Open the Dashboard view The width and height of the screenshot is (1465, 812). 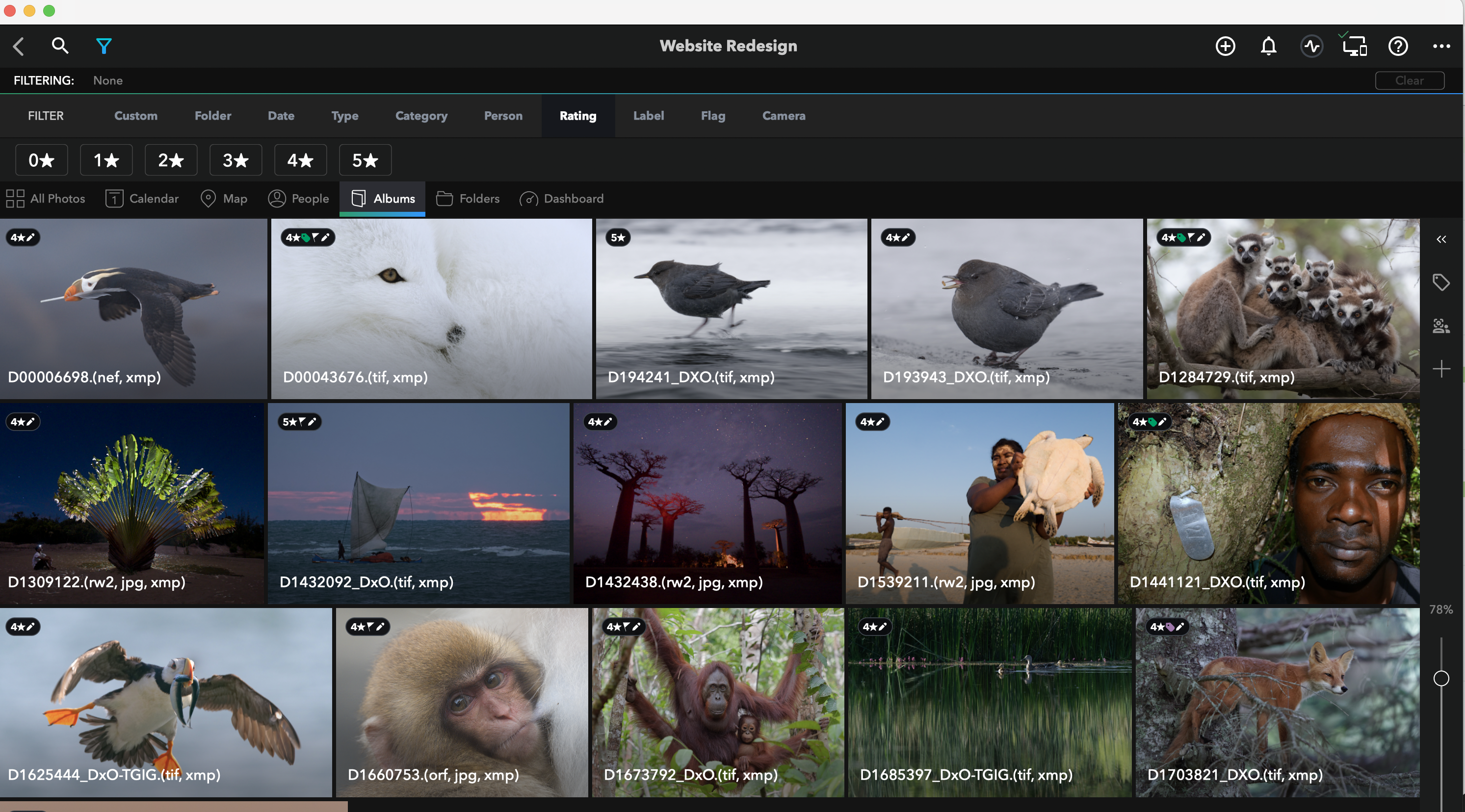562,199
